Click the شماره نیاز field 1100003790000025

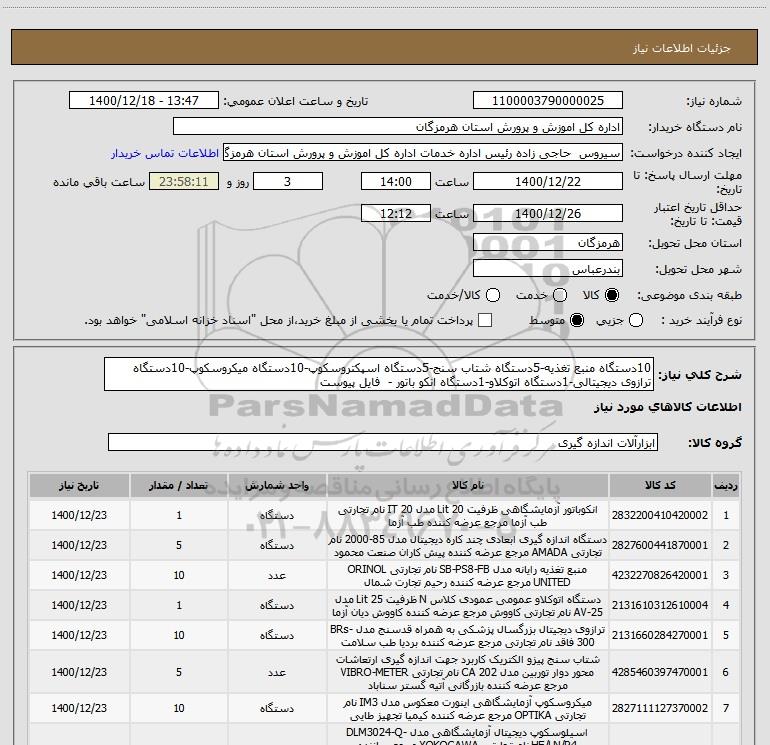(x=548, y=101)
